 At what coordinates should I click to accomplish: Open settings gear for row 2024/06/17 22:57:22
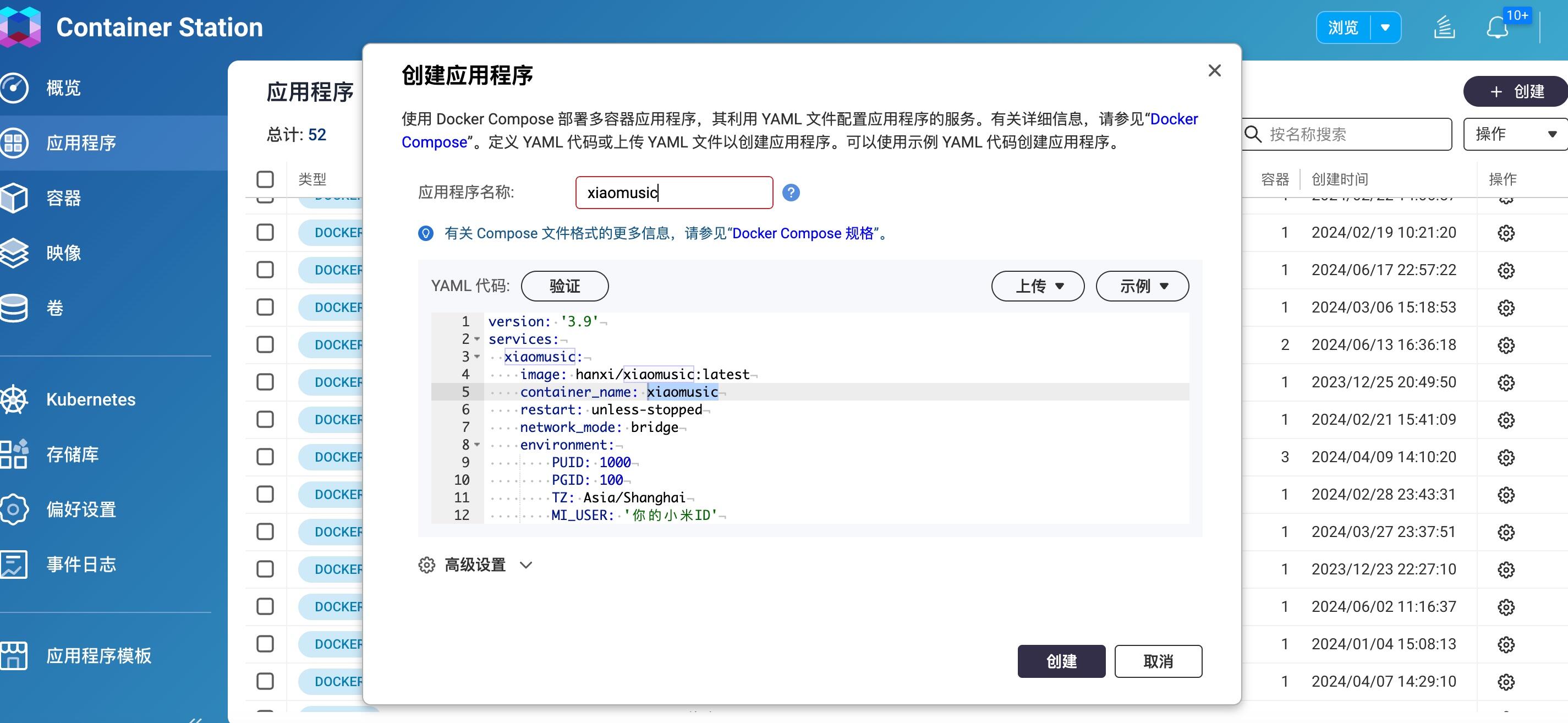(1506, 270)
